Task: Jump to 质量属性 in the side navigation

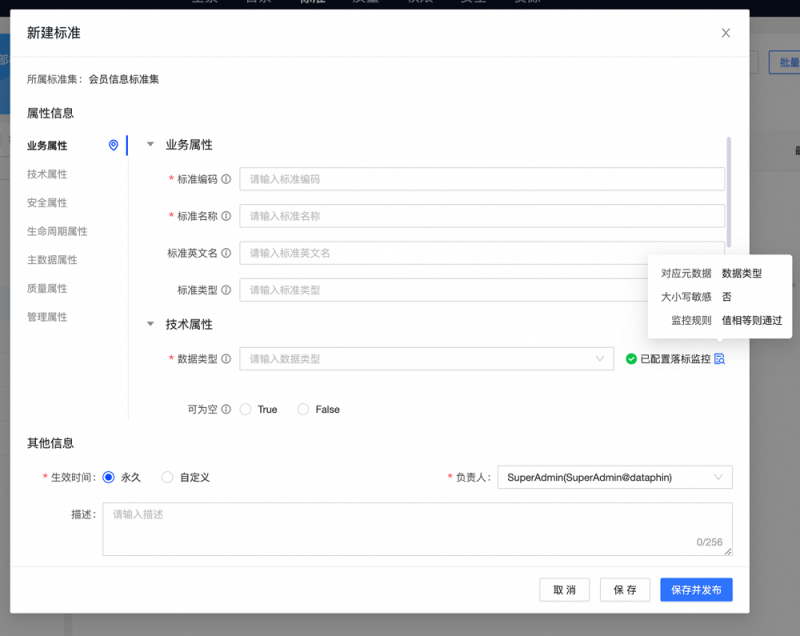Action: pos(47,288)
